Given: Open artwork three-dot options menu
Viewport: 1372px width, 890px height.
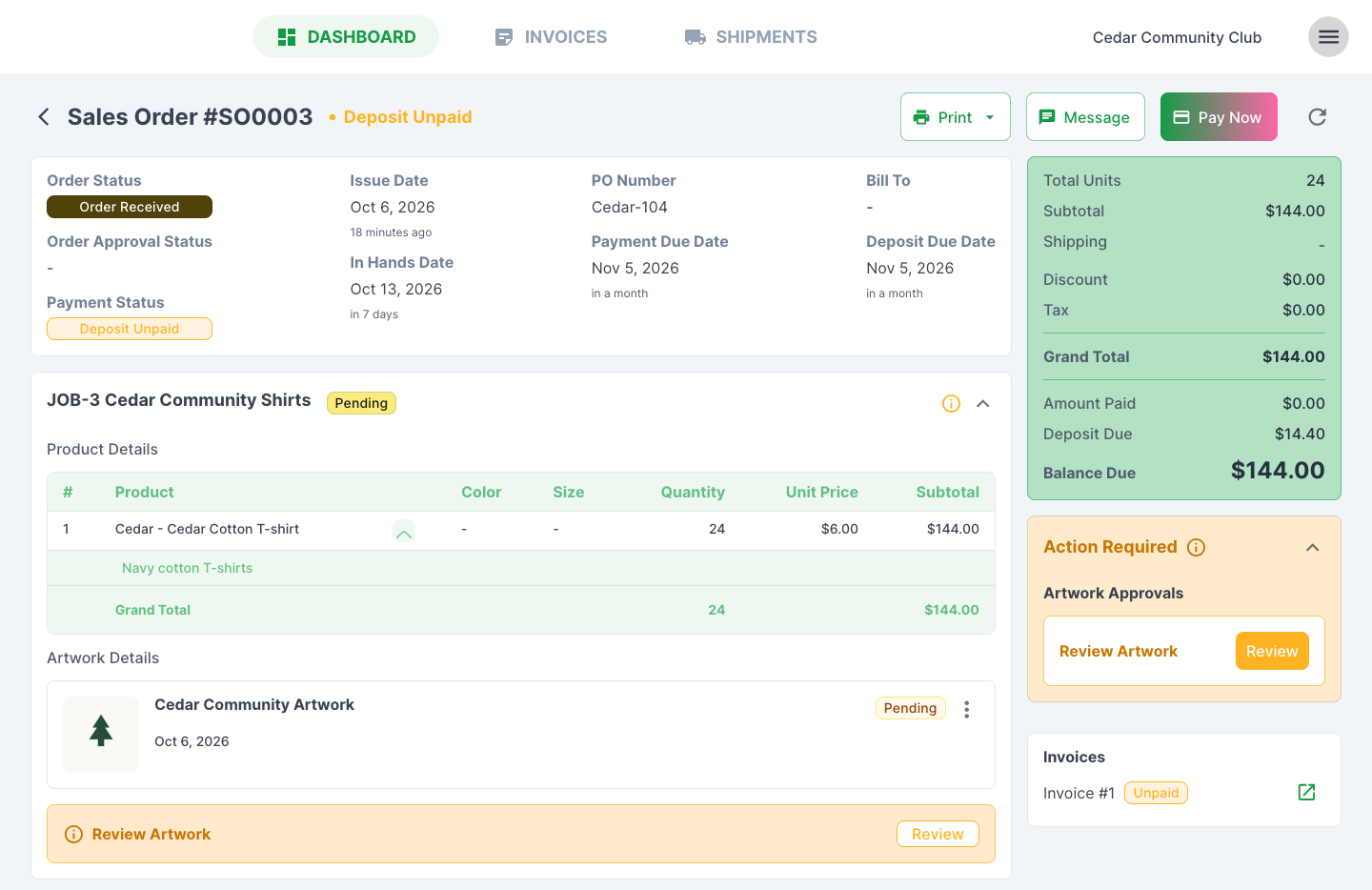Looking at the screenshot, I should [966, 709].
